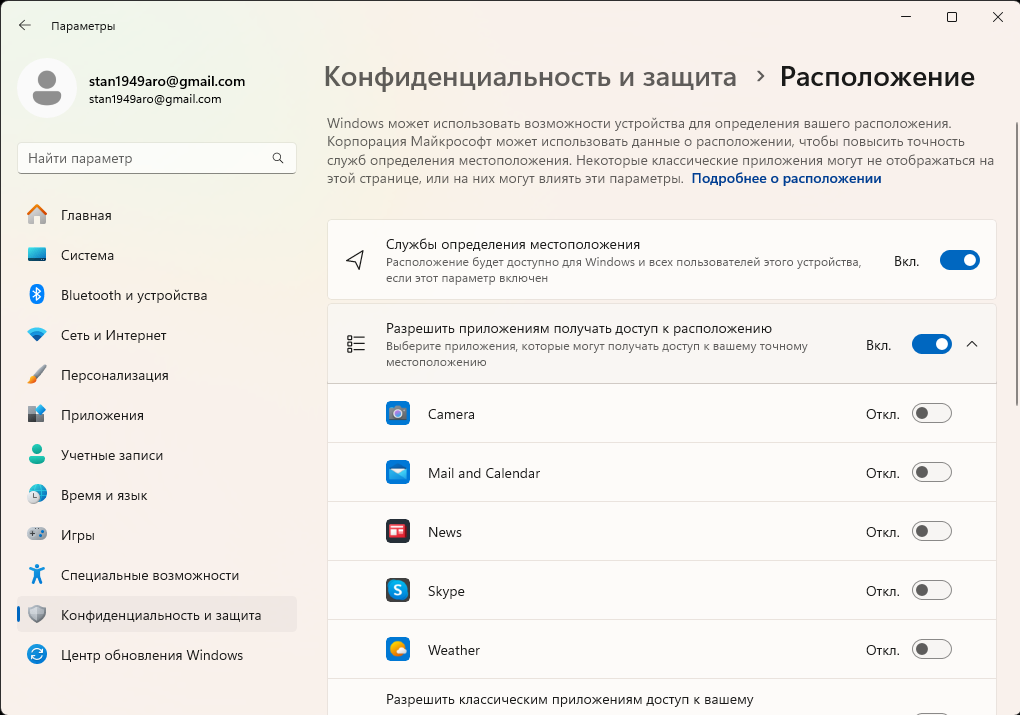
Task: Turn on the Weather location toggle
Action: click(x=932, y=649)
